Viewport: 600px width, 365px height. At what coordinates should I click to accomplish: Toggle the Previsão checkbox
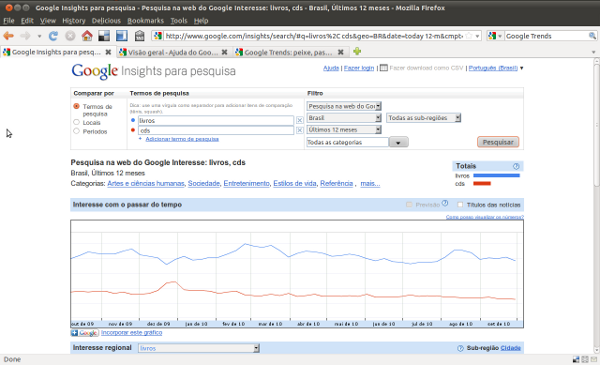pyautogui.click(x=409, y=205)
